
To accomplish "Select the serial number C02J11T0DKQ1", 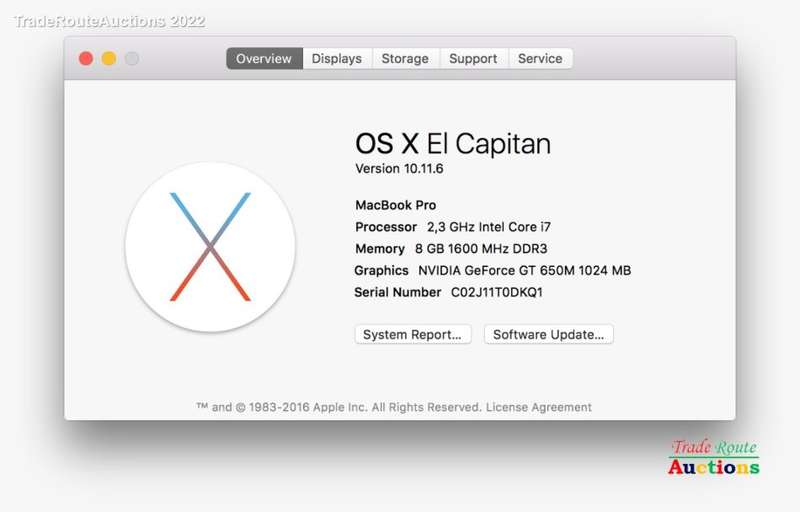I will coord(496,292).
